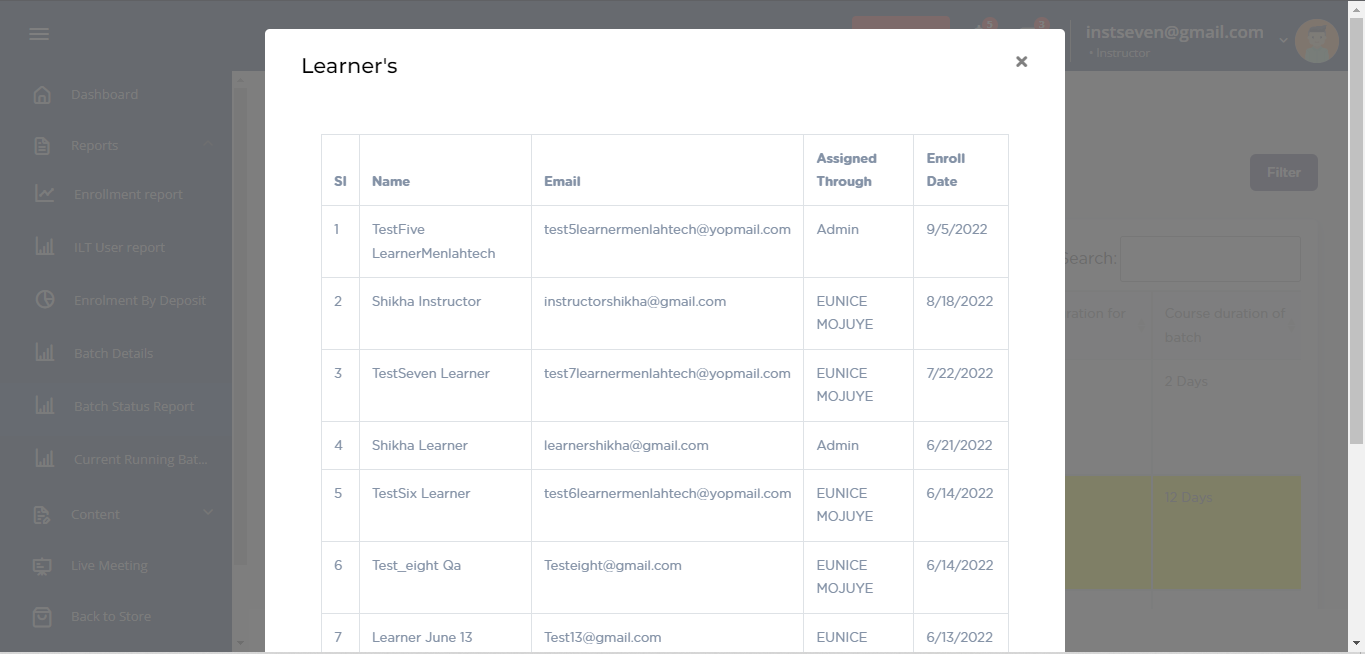Click the hamburger menu icon
This screenshot has width=1365, height=654.
[x=39, y=34]
